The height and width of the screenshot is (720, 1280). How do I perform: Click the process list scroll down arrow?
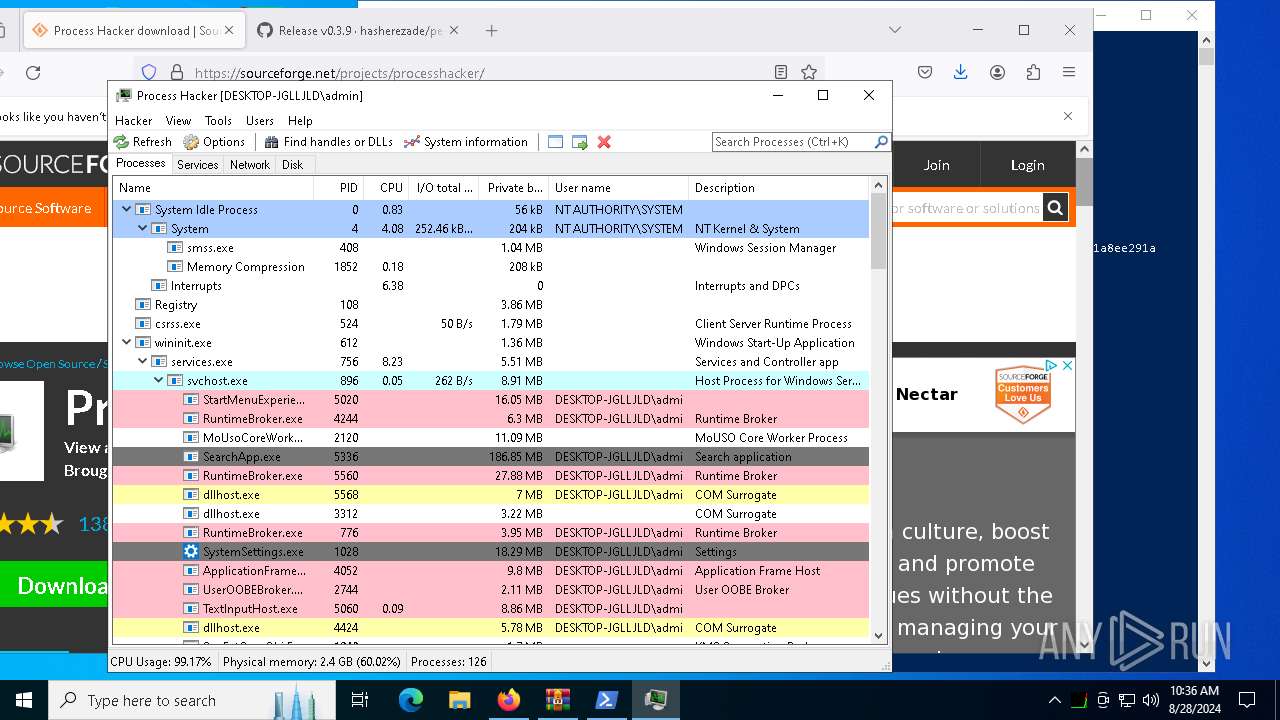click(x=878, y=635)
